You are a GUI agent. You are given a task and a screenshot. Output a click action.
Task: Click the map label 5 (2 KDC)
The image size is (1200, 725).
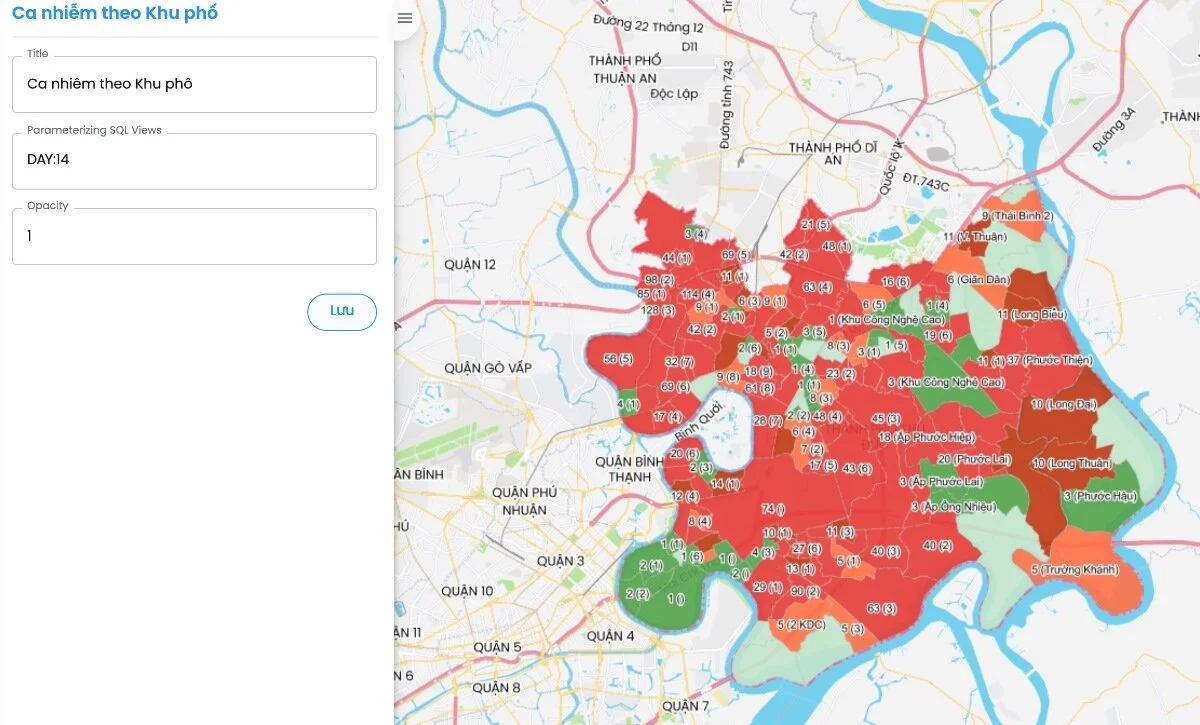pyautogui.click(x=800, y=625)
